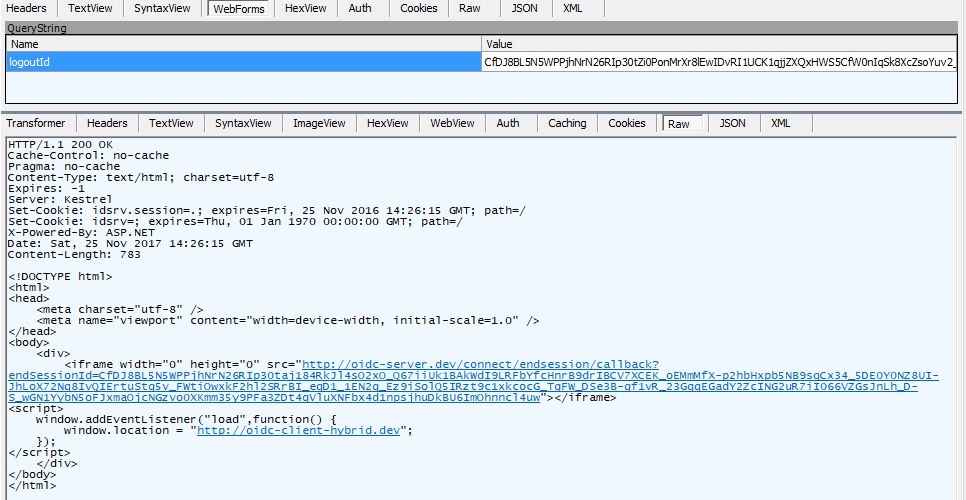Open the request Cookies tab

[x=419, y=9]
